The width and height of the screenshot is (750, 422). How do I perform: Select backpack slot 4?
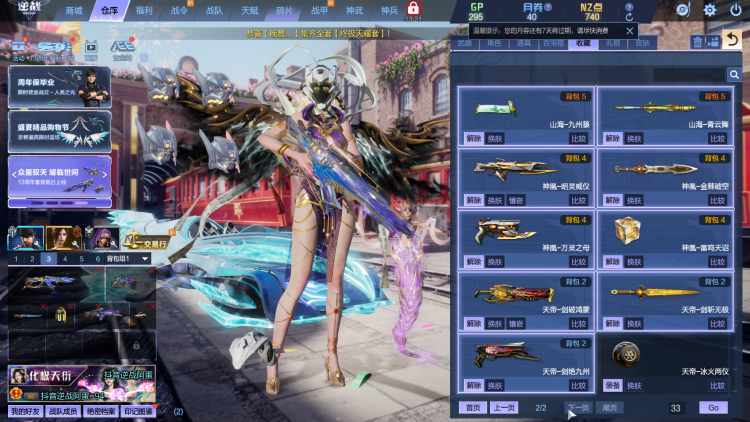pos(65,259)
